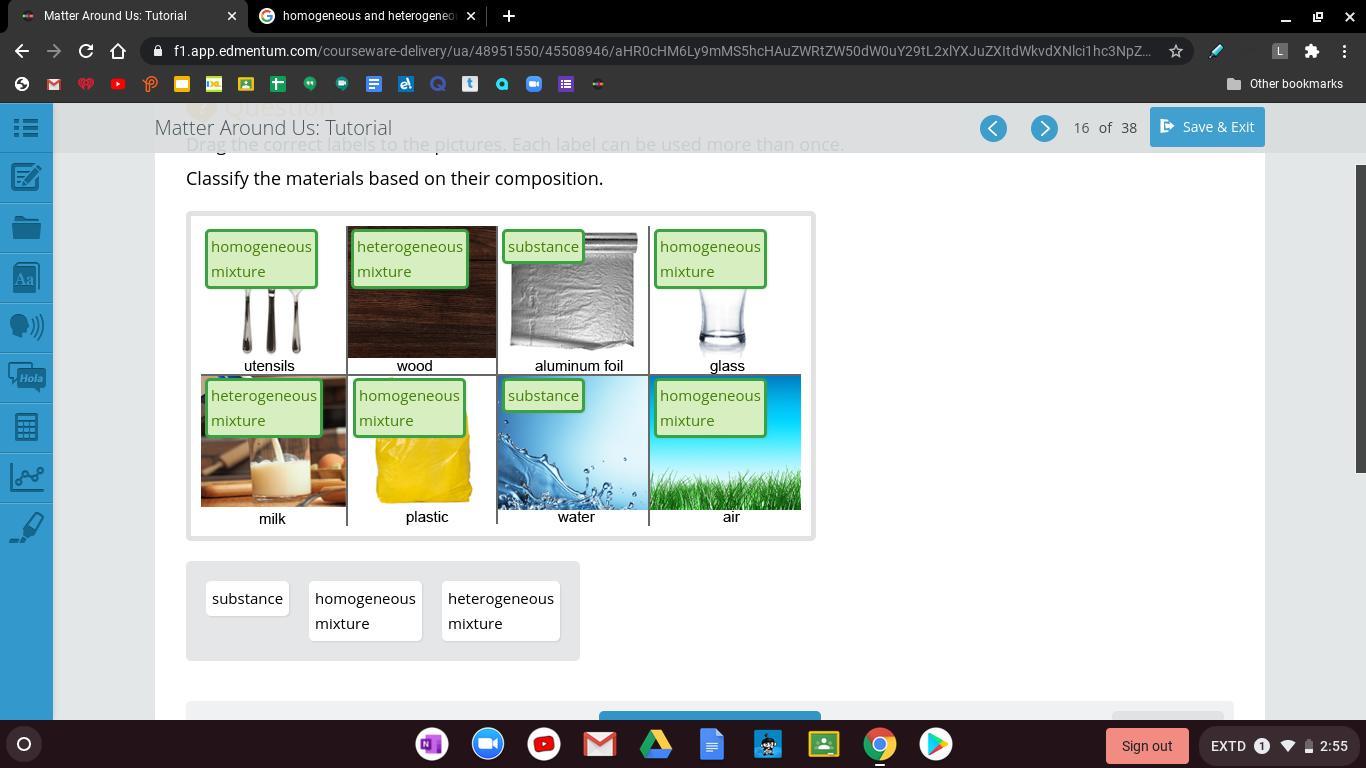Click the label placed on wood picture
This screenshot has width=1366, height=768.
pos(410,259)
